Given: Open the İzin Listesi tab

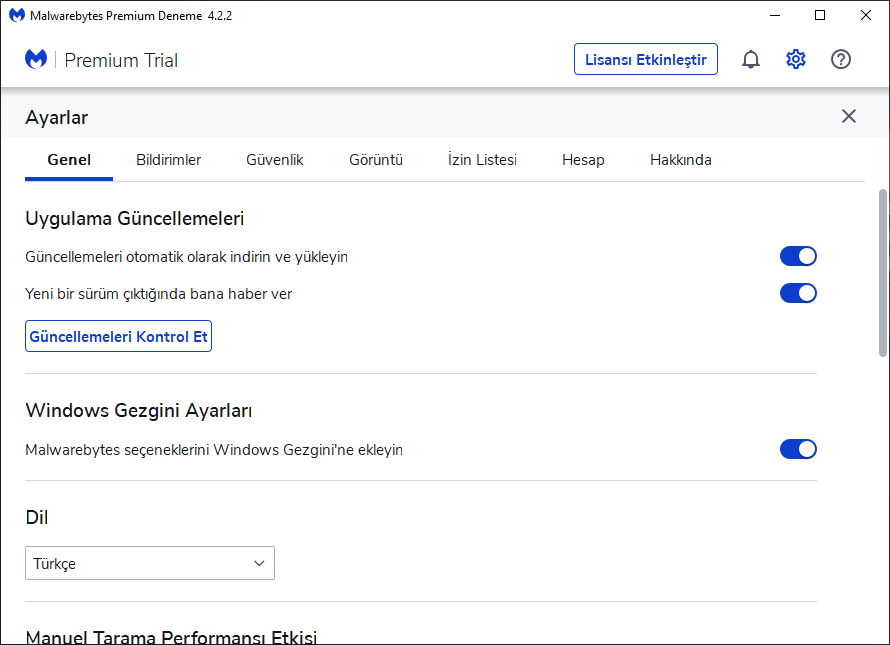Looking at the screenshot, I should point(482,160).
